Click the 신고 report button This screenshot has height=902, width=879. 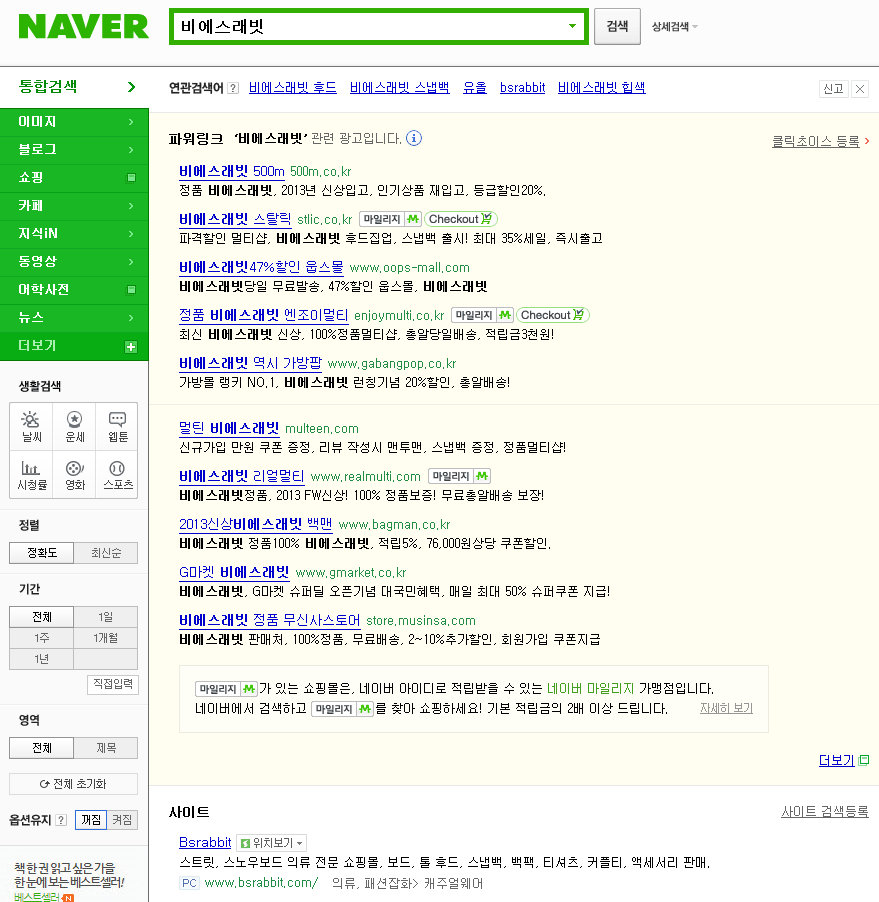[834, 89]
